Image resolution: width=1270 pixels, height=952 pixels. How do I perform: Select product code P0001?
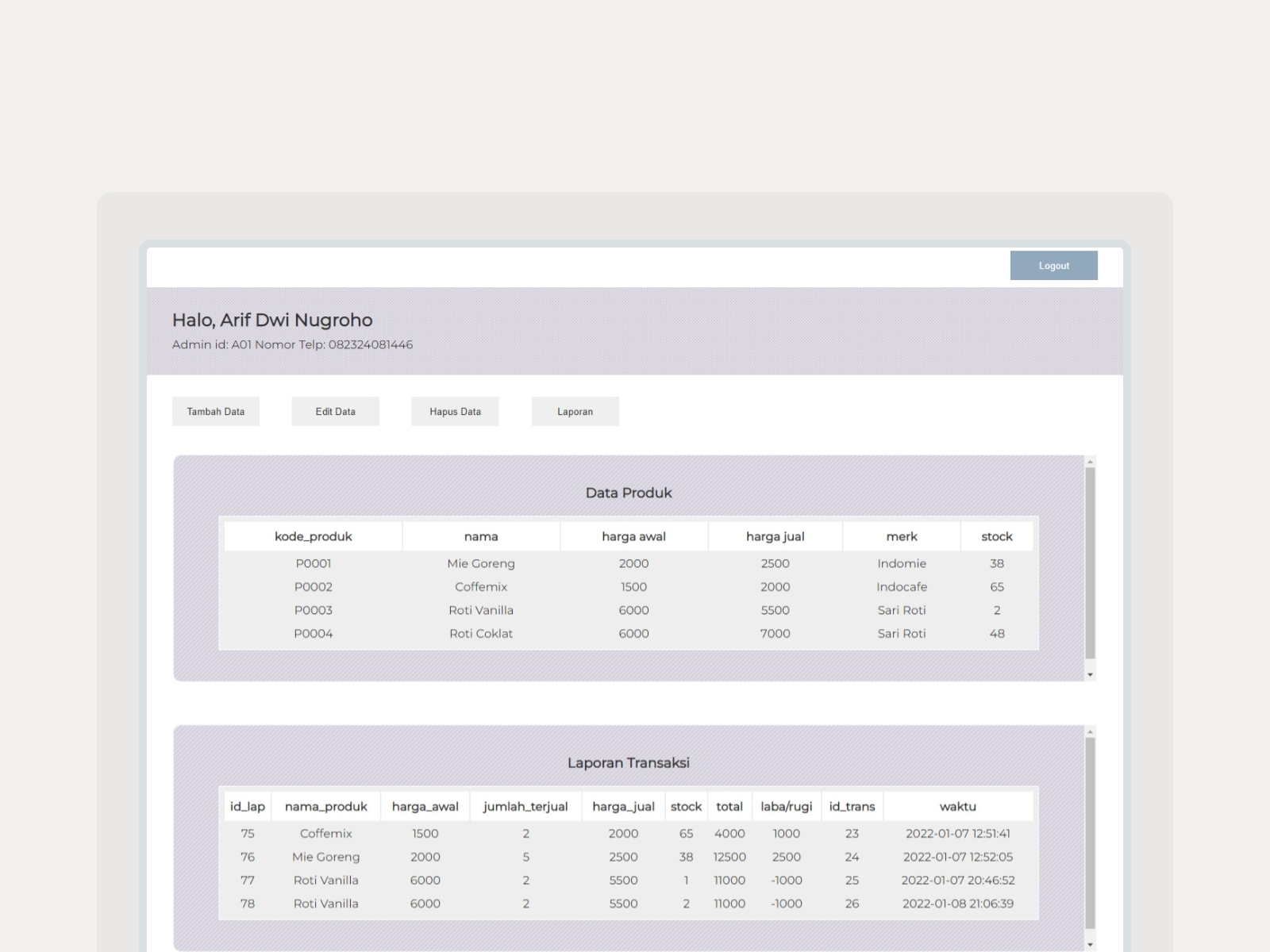click(x=314, y=563)
